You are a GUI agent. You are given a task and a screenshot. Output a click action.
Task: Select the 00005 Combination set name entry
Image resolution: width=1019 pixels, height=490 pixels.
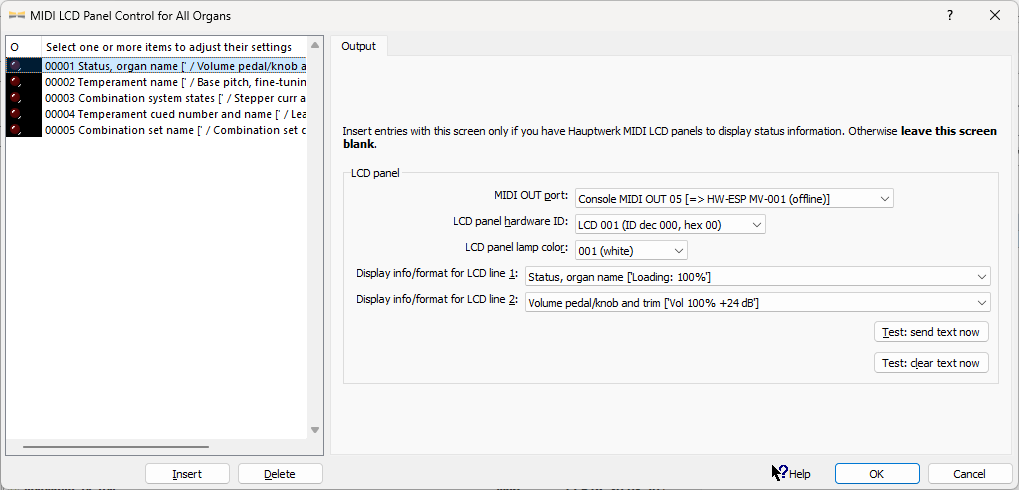point(175,130)
